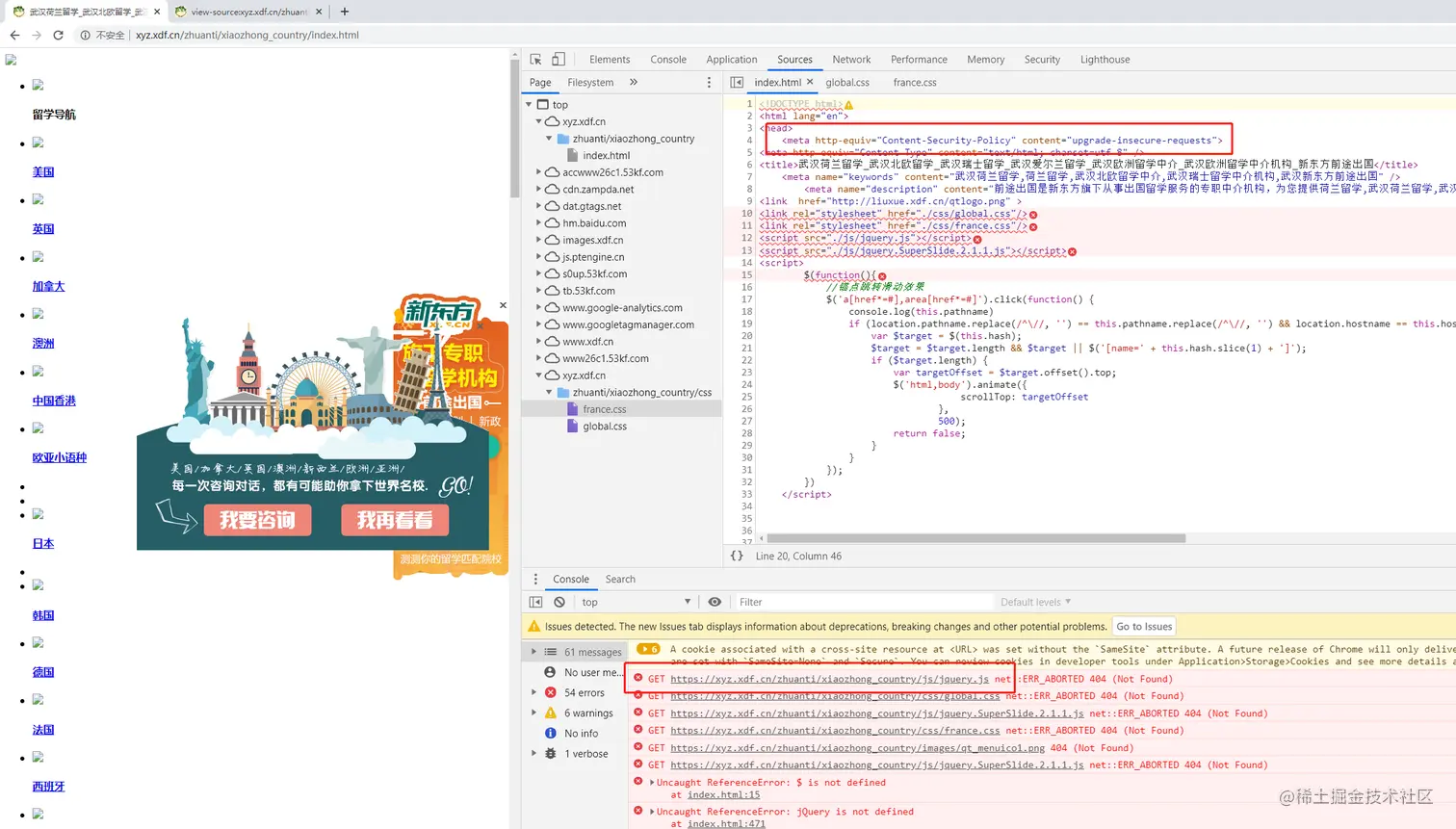Image resolution: width=1456 pixels, height=829 pixels.
Task: Open the Filesystem navigator tab
Action: click(590, 82)
